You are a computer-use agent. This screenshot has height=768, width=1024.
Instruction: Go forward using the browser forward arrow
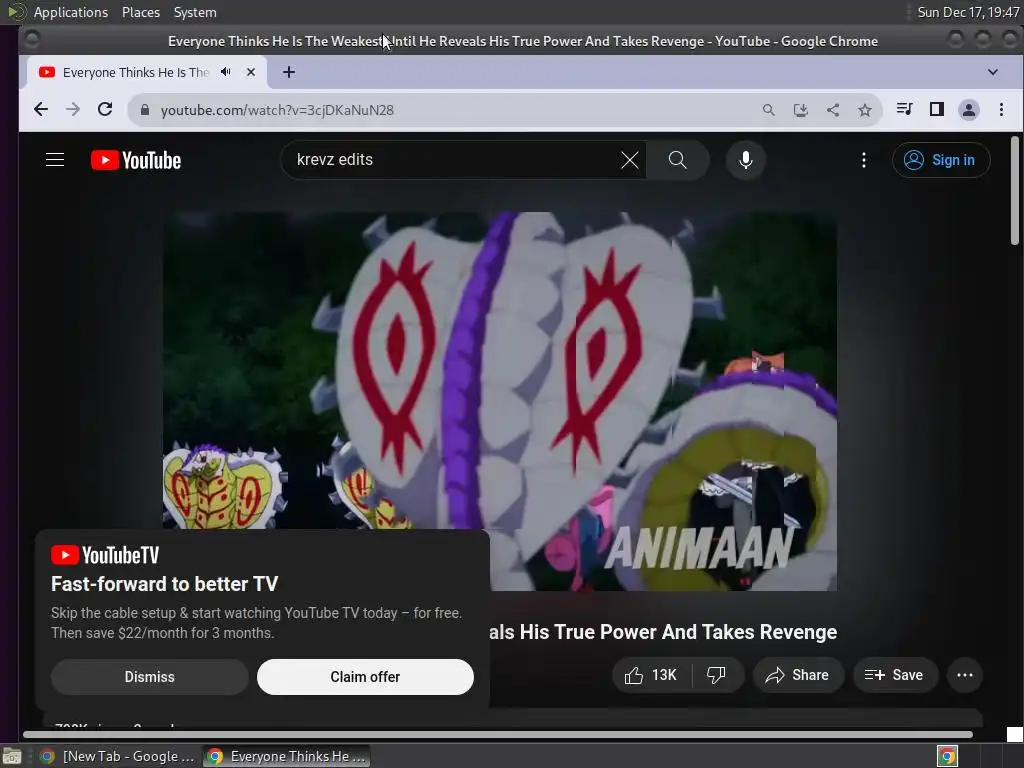(x=73, y=110)
